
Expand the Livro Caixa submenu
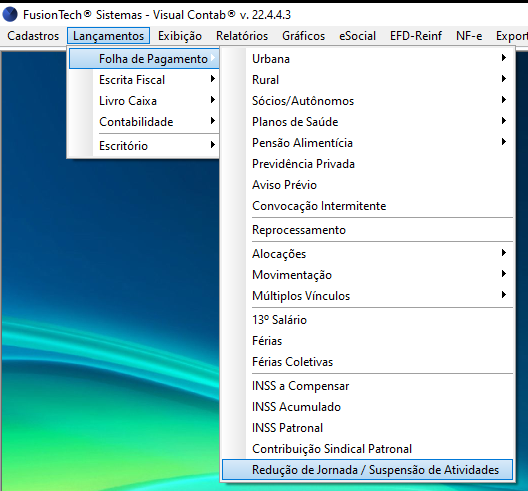point(144,101)
